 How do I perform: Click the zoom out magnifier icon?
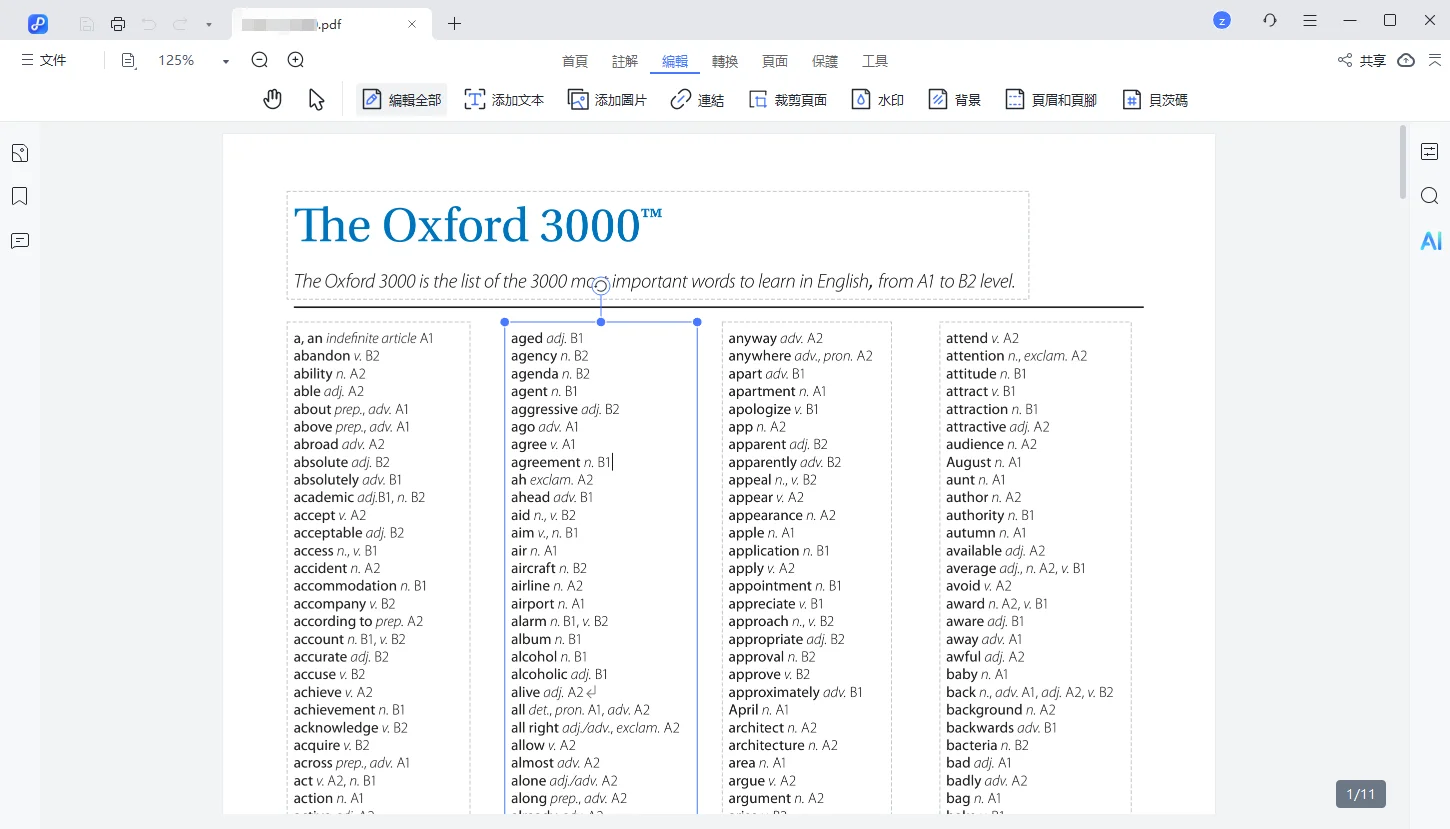pos(260,60)
